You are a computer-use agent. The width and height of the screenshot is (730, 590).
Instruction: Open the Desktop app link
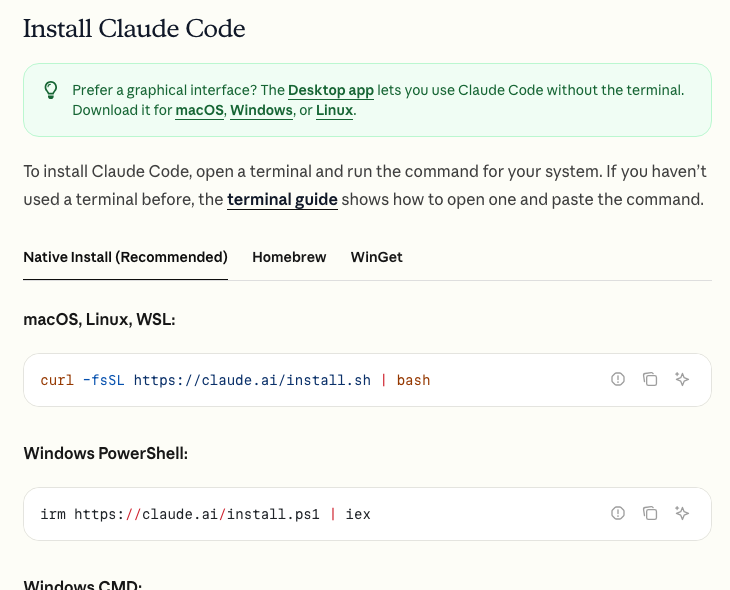tap(331, 90)
